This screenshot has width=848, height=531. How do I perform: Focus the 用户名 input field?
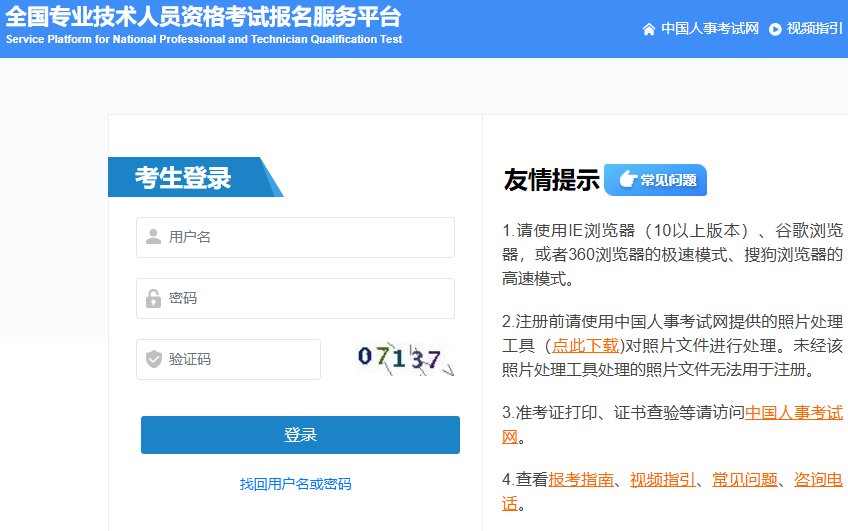305,237
